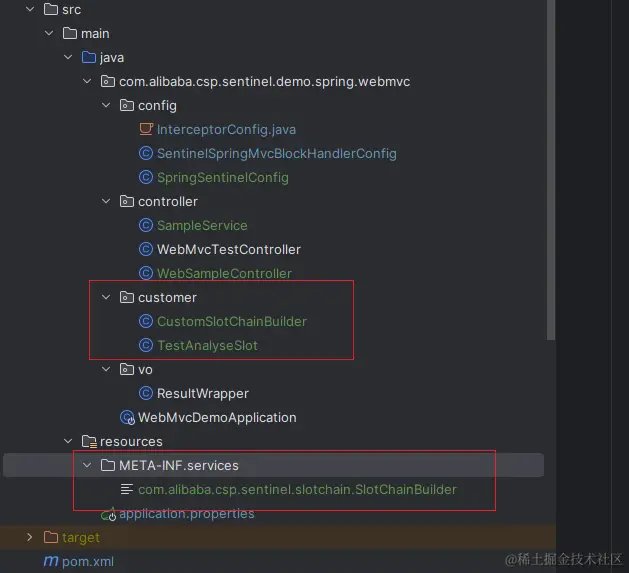Viewport: 629px width, 573px height.
Task: Select the com.alibaba.csp.sentinel.demo.spring.webmvc package name
Action: point(265,82)
